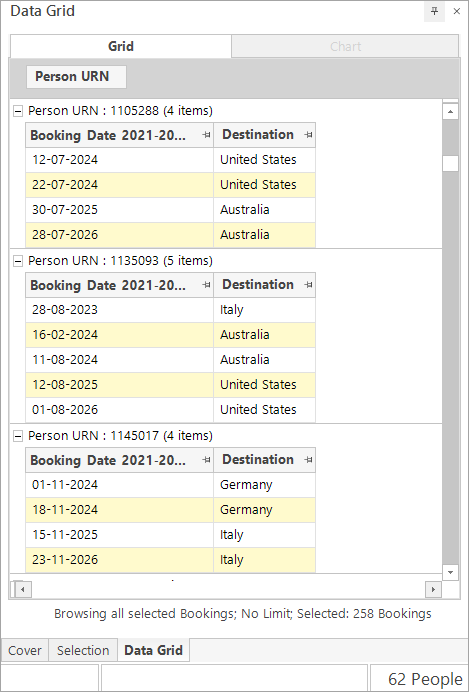Pin Booking Date column in 1105288 group
This screenshot has width=469, height=692.
point(206,135)
